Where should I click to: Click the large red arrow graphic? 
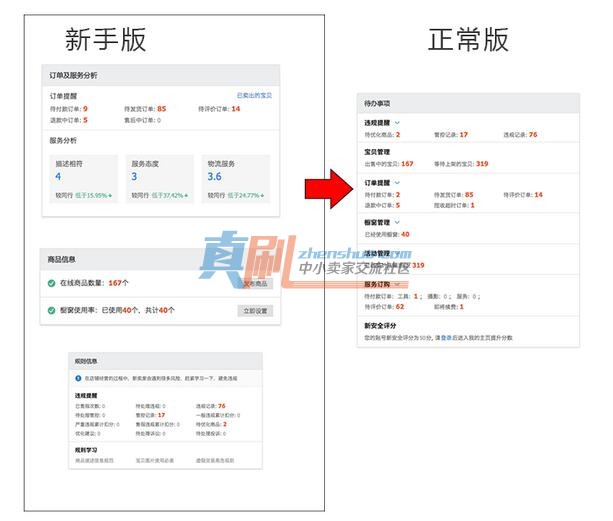coord(329,189)
